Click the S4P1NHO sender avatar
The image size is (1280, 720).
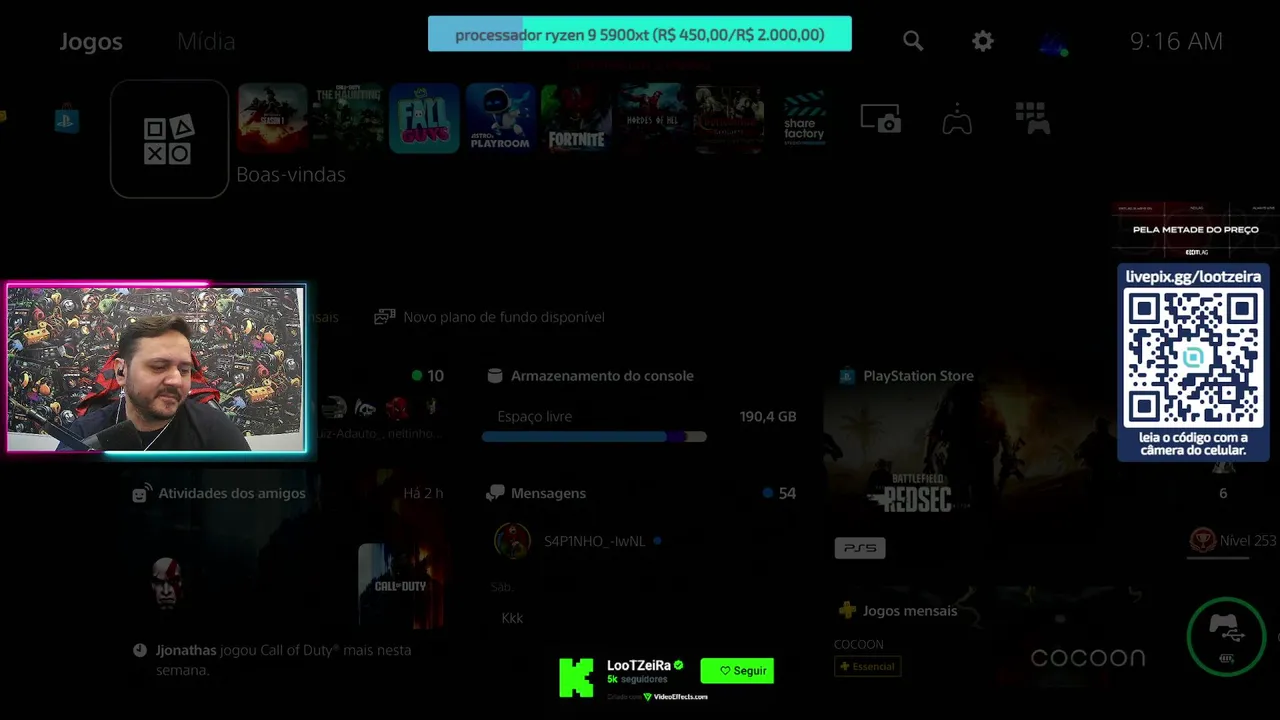click(512, 541)
